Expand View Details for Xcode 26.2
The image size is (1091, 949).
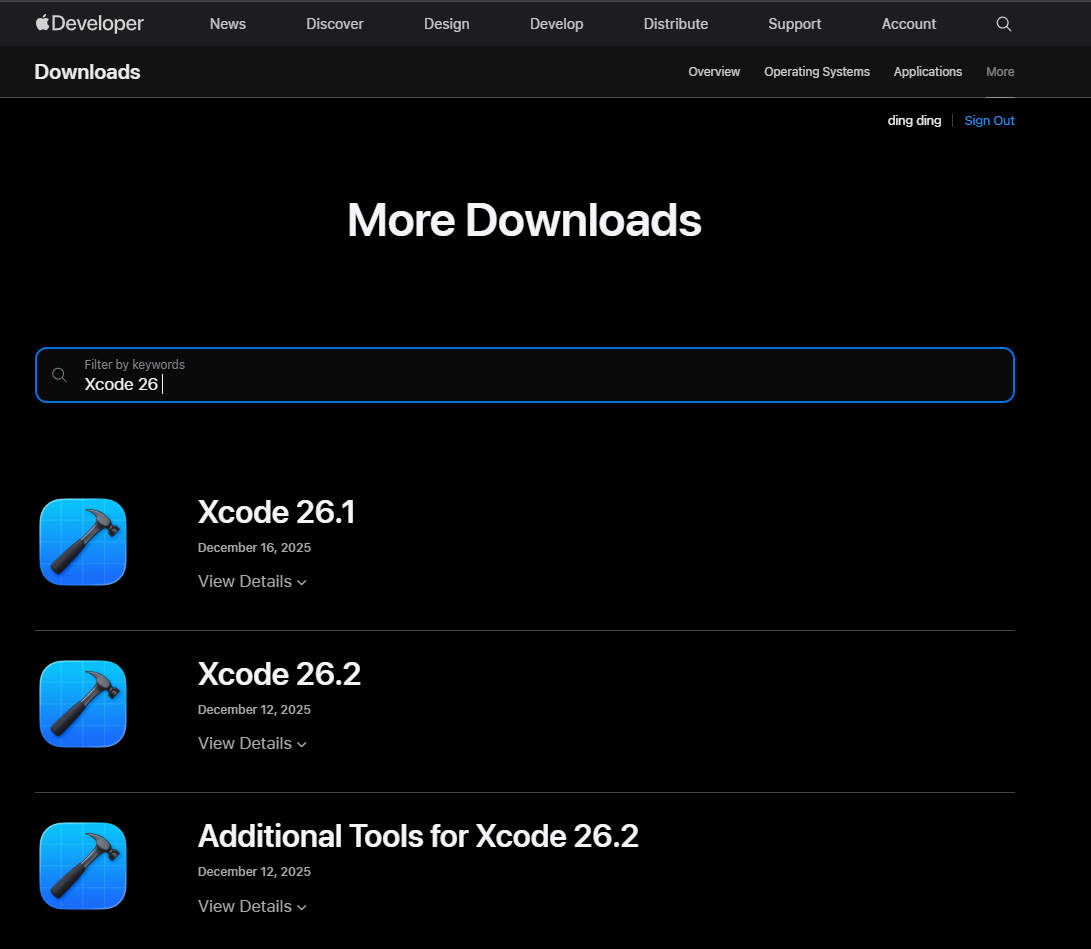252,744
